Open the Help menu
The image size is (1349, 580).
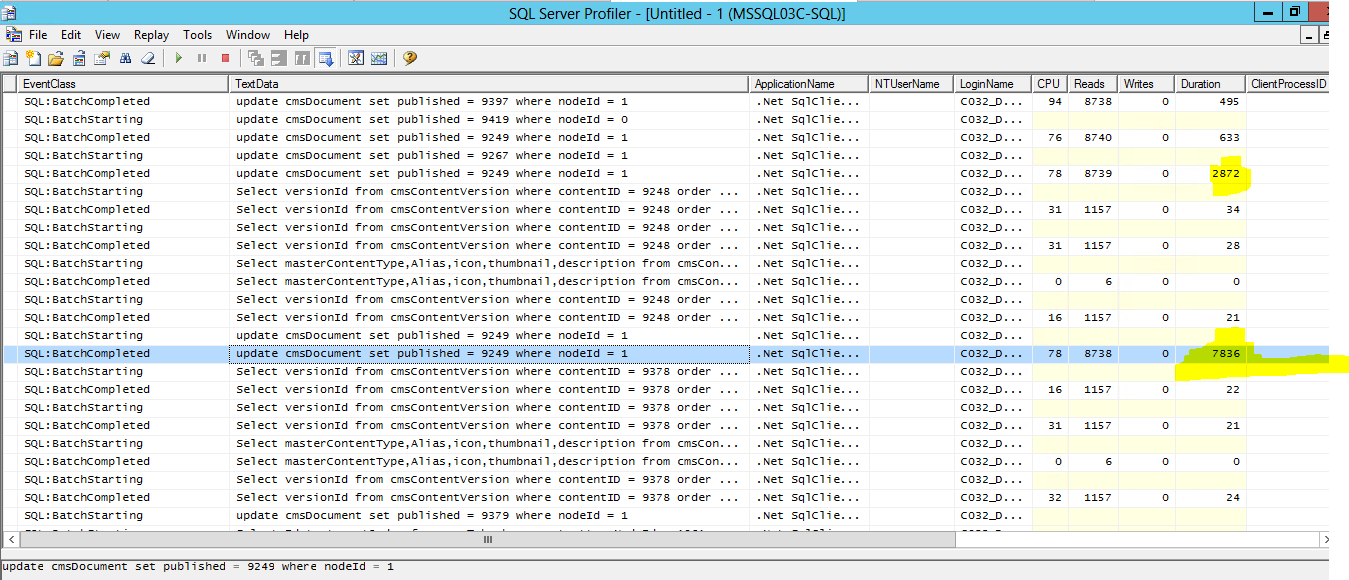click(296, 35)
